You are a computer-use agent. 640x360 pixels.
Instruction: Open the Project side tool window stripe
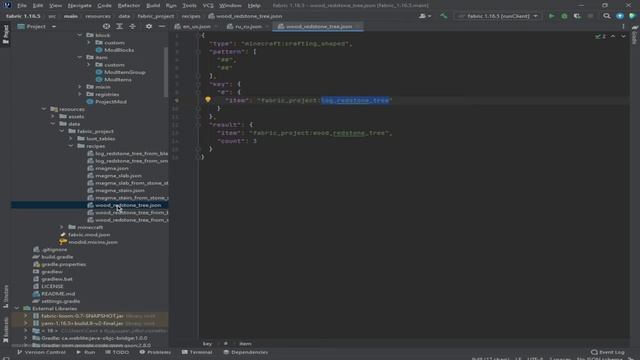click(5, 34)
